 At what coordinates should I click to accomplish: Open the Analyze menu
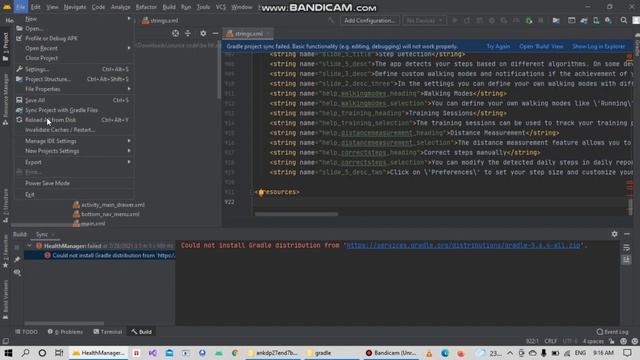(x=120, y=7)
